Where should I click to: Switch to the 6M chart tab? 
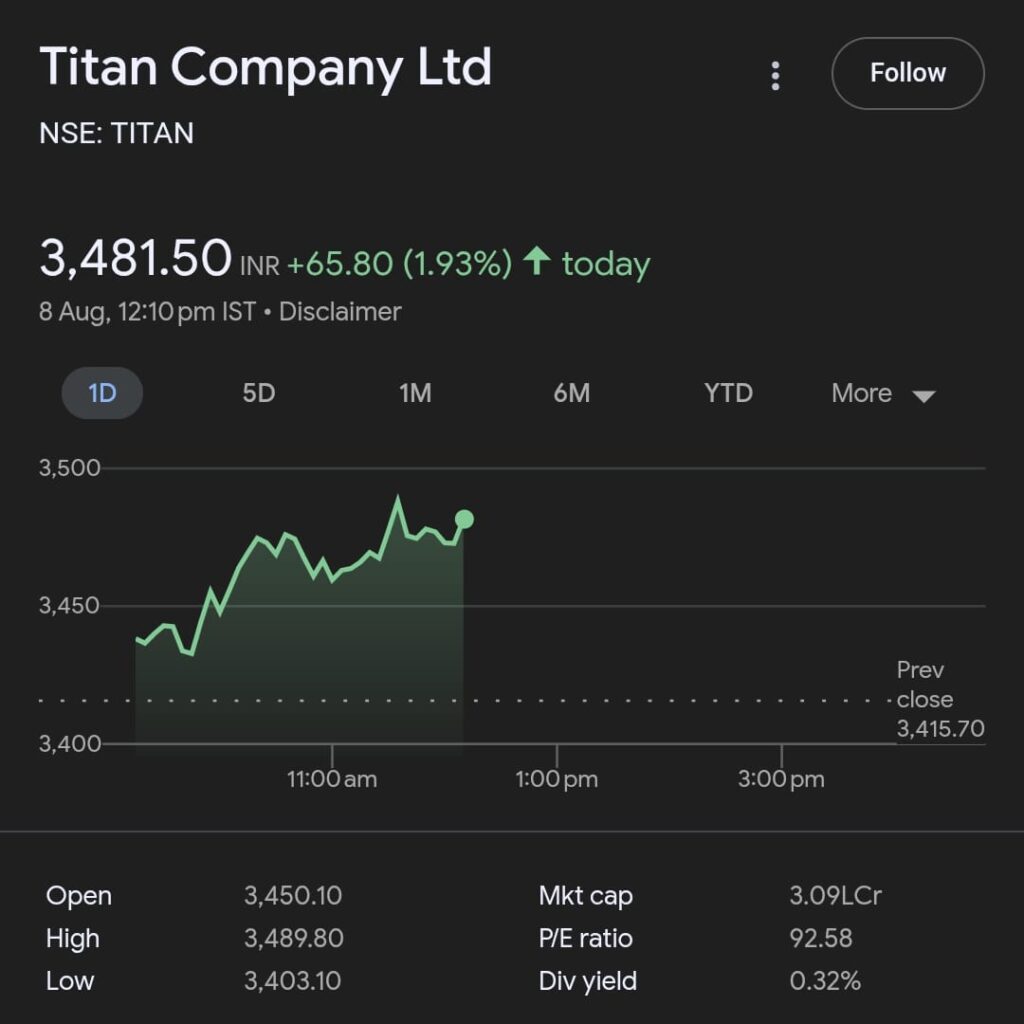[571, 393]
